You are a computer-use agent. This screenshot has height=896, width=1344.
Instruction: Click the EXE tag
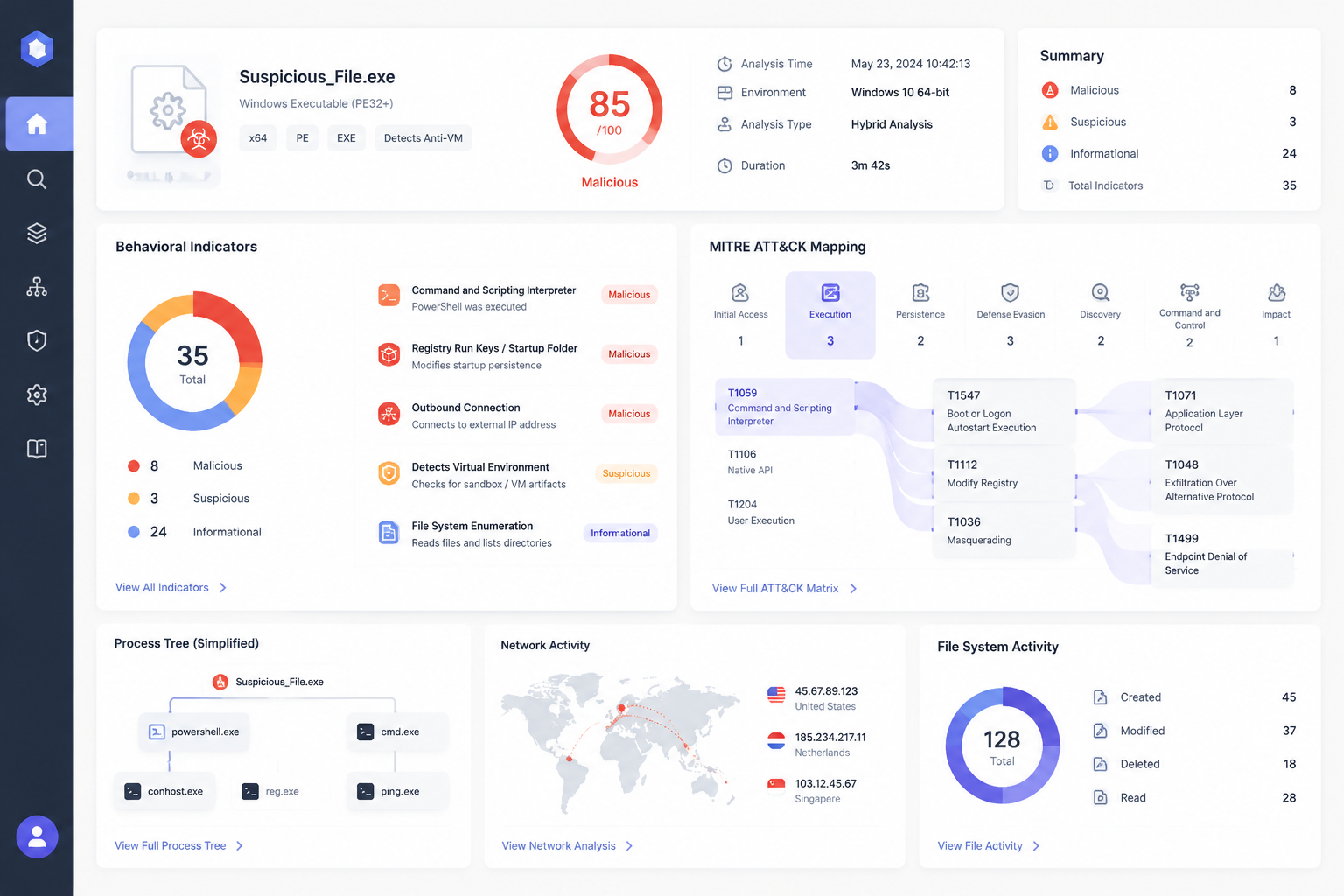(346, 138)
